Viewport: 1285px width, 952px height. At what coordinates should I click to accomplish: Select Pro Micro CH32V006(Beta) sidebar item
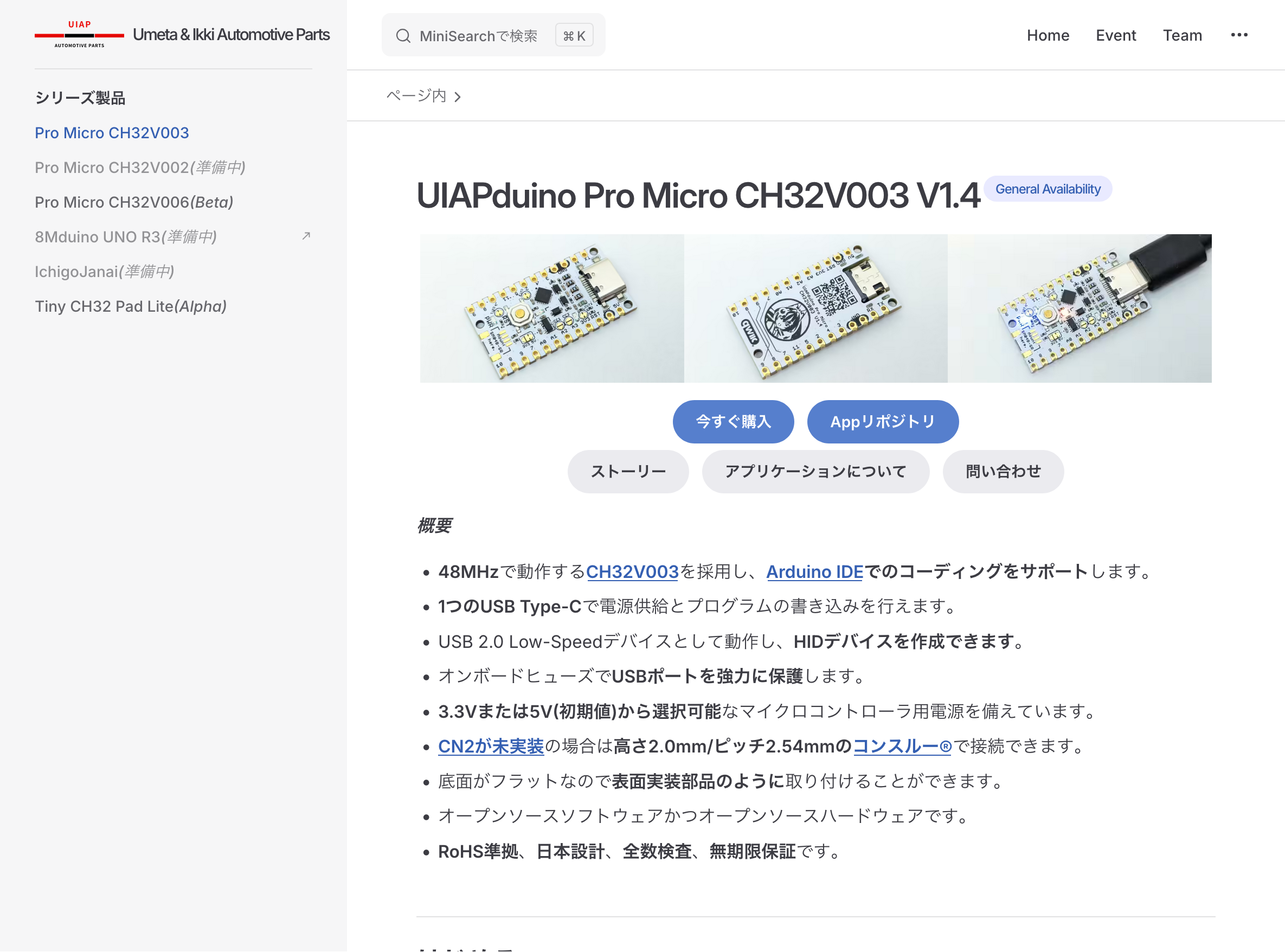click(134, 202)
